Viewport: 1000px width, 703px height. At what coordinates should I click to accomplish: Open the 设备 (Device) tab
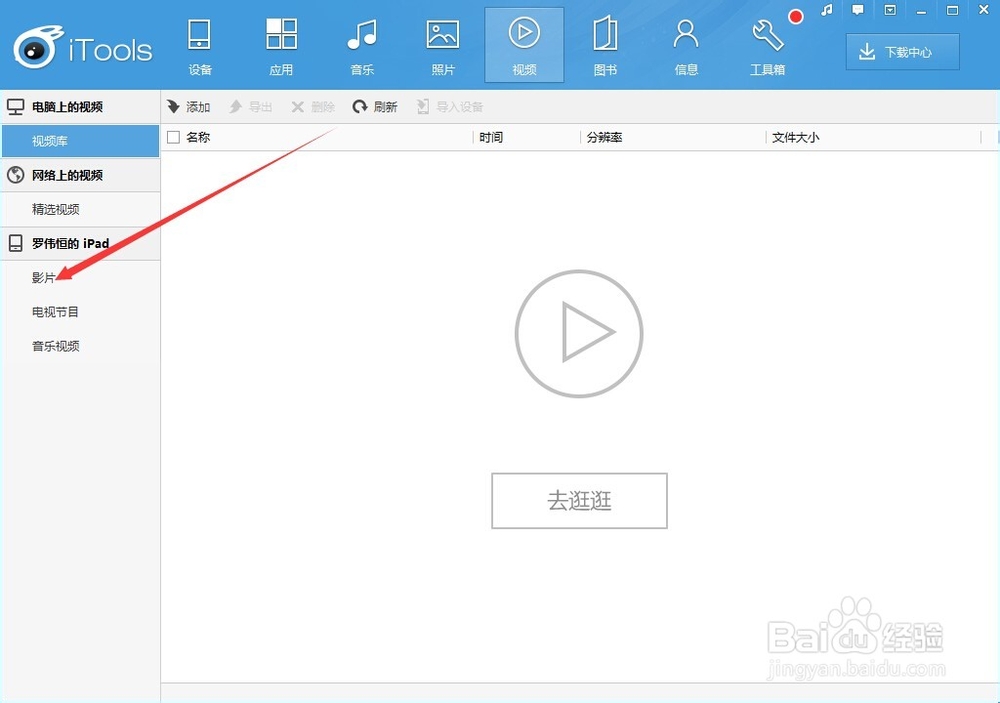point(200,46)
